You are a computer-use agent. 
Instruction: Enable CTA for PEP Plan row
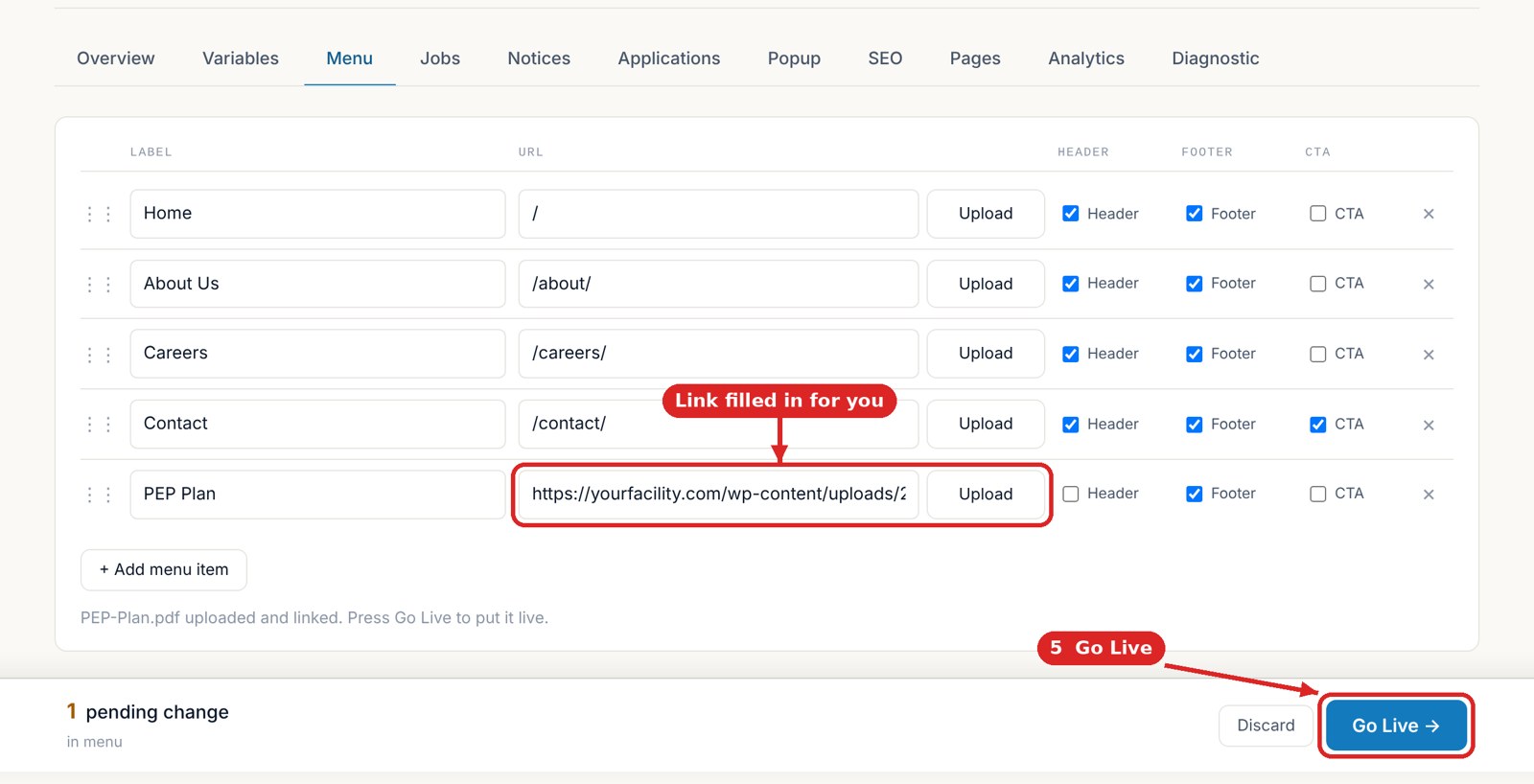pos(1318,494)
